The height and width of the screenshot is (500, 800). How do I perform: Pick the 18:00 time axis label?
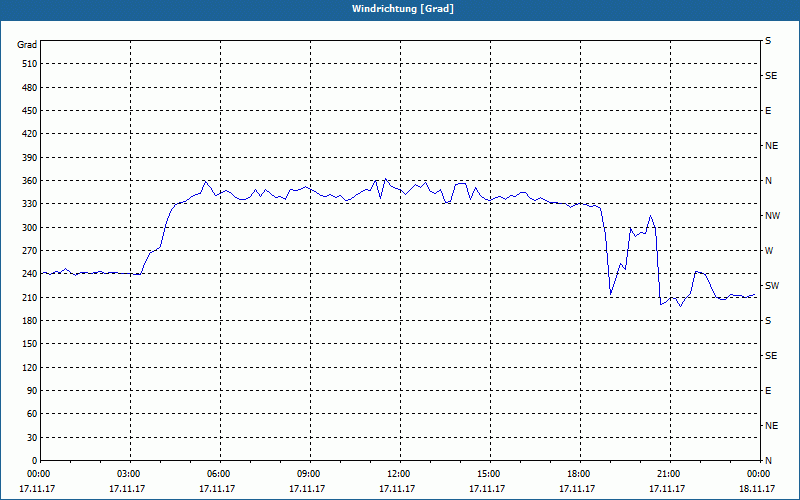tap(579, 474)
